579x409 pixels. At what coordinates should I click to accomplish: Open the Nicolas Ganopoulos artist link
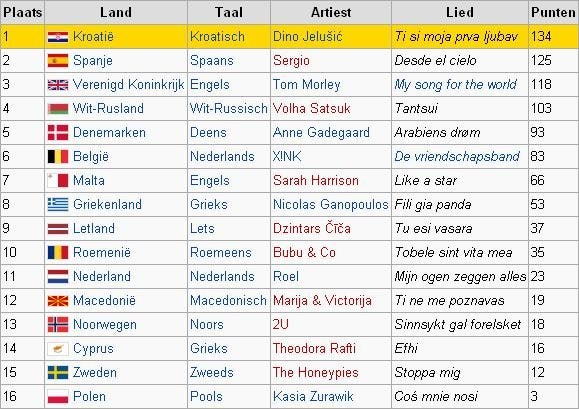[x=330, y=204]
